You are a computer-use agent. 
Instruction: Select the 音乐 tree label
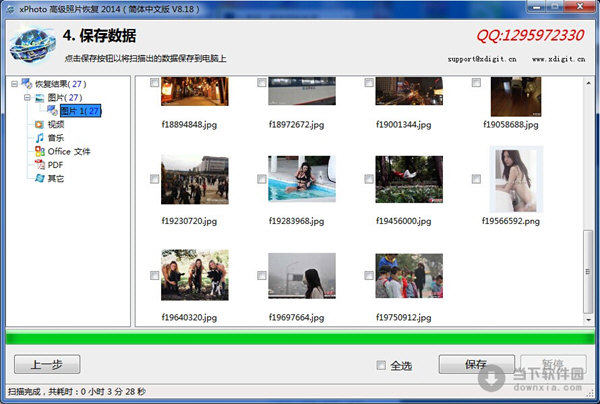56,138
